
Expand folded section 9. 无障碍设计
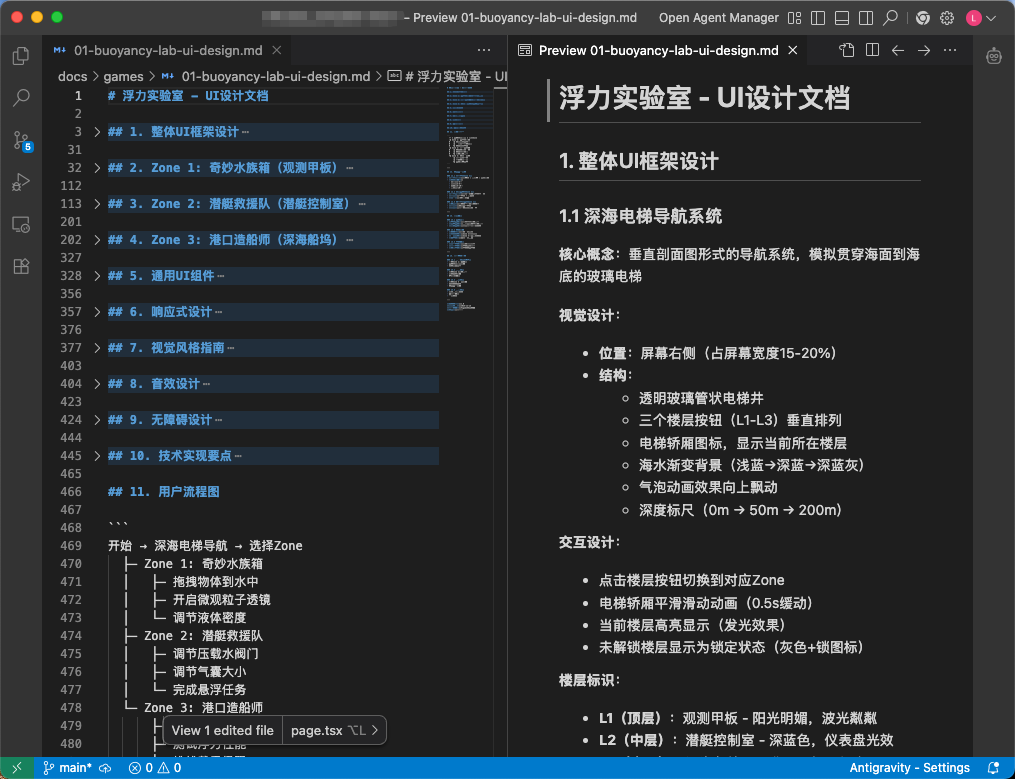[96, 420]
